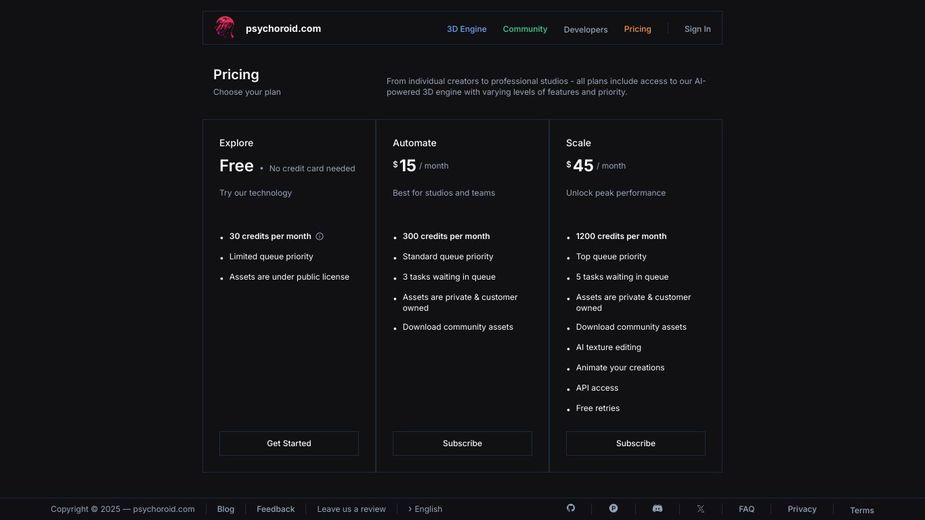The height and width of the screenshot is (520, 925).
Task: Click info icon beside 30 credits per month
Action: tap(320, 237)
